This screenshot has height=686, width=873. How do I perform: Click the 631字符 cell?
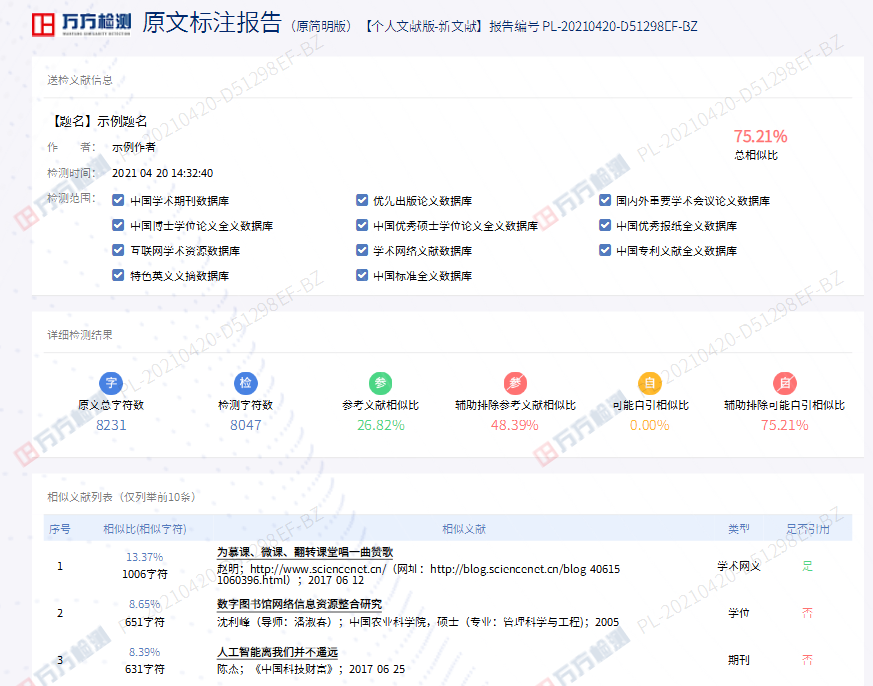pos(145,669)
